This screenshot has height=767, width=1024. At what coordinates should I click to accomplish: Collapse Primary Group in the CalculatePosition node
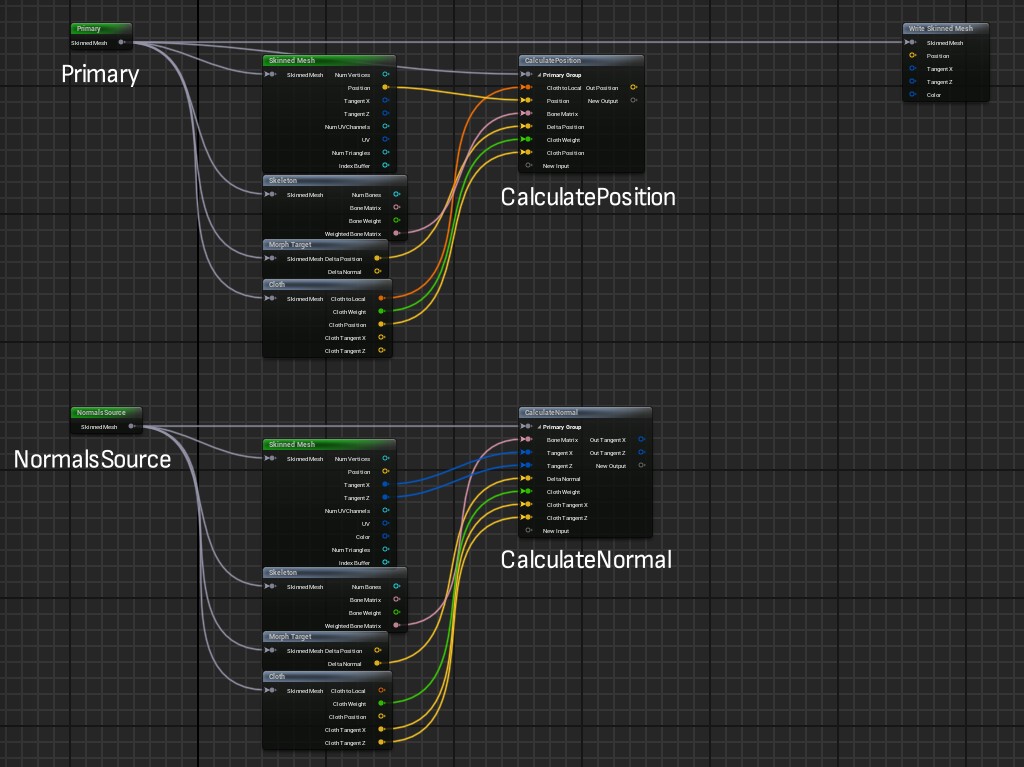coord(539,75)
